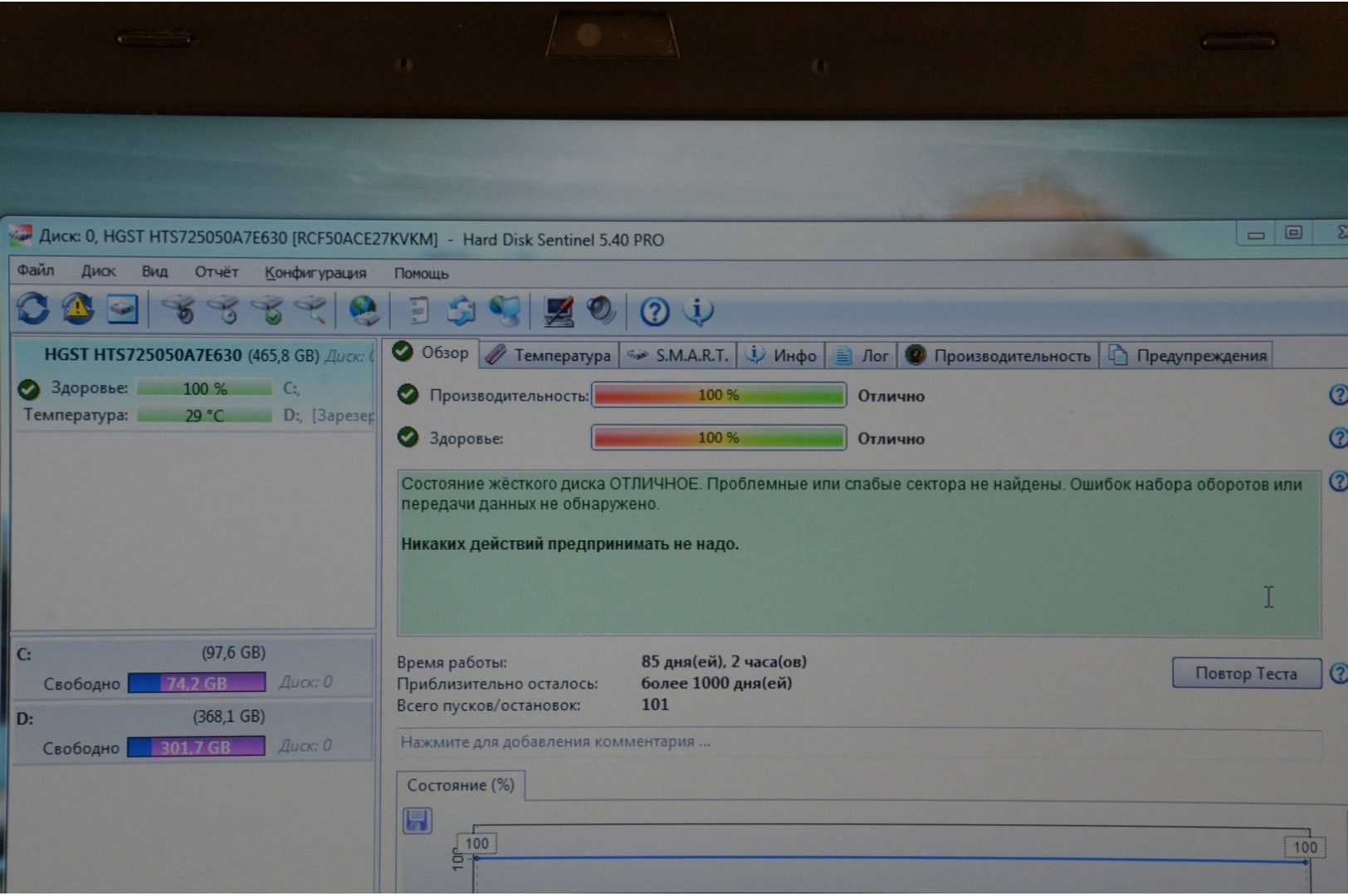Click the disk with green checkmark icon
Image resolution: width=1348 pixels, height=896 pixels.
click(x=267, y=310)
